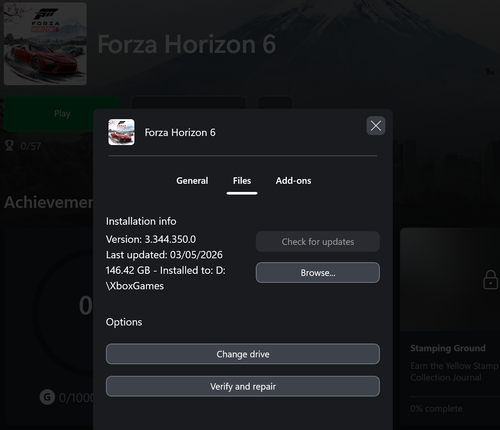Close the Forza Horizon 6 dialog
The height and width of the screenshot is (430, 500).
point(376,126)
